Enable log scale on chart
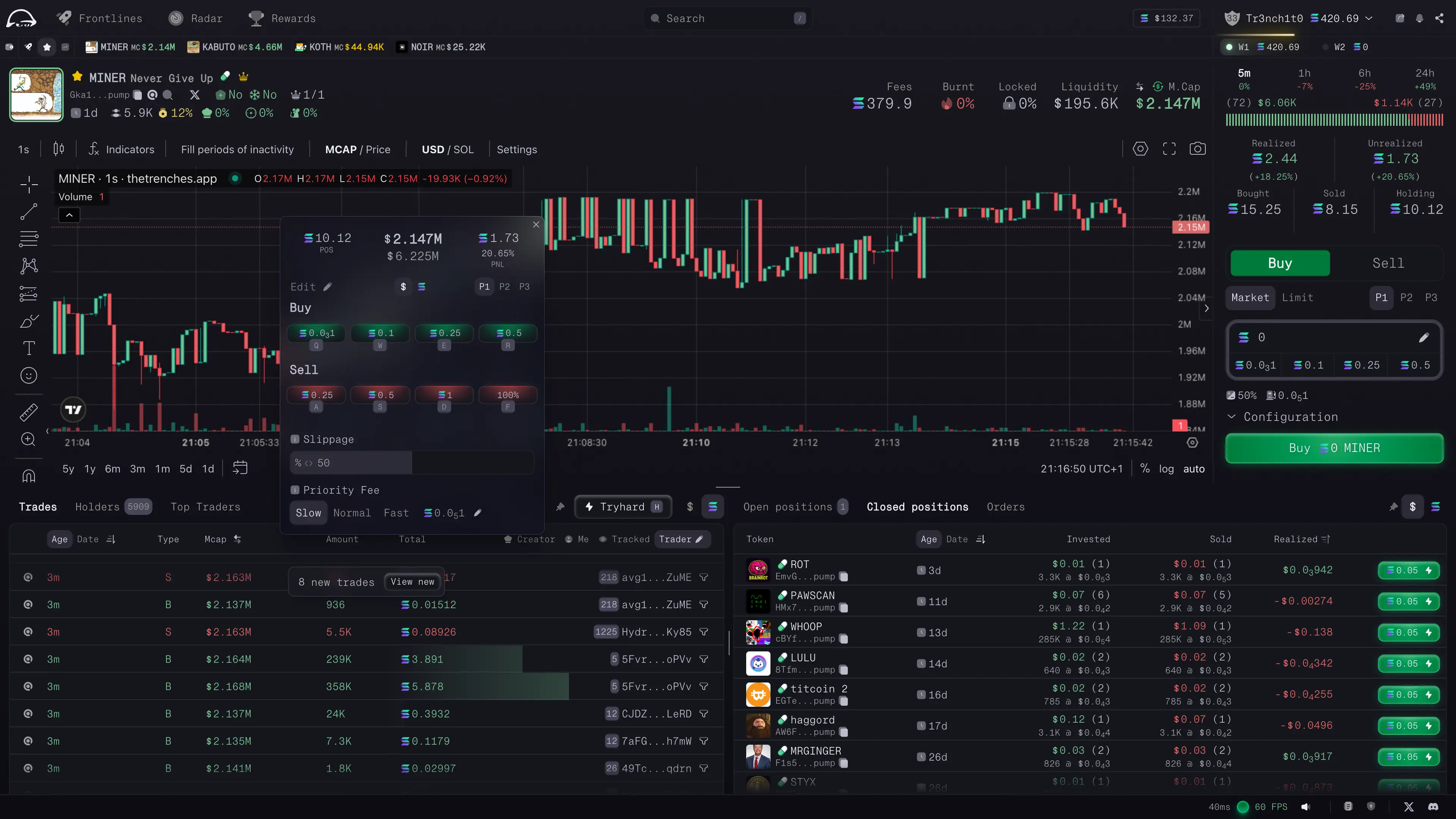The height and width of the screenshot is (819, 1456). [x=1166, y=469]
